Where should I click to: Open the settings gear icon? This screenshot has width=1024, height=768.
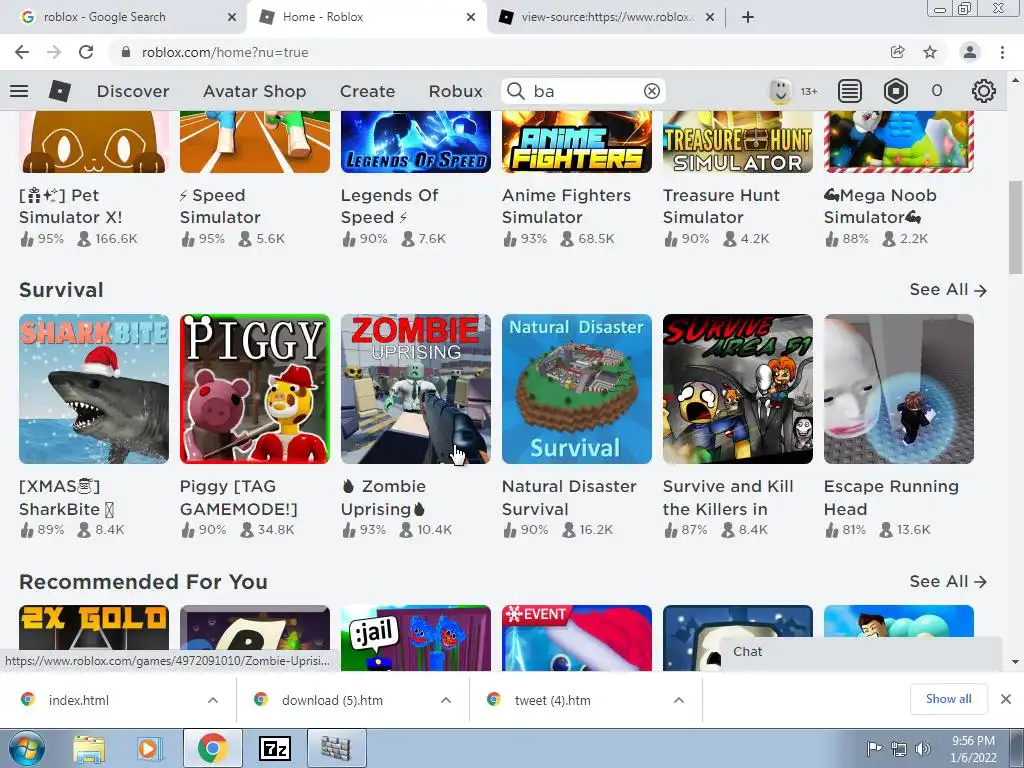coord(984,91)
